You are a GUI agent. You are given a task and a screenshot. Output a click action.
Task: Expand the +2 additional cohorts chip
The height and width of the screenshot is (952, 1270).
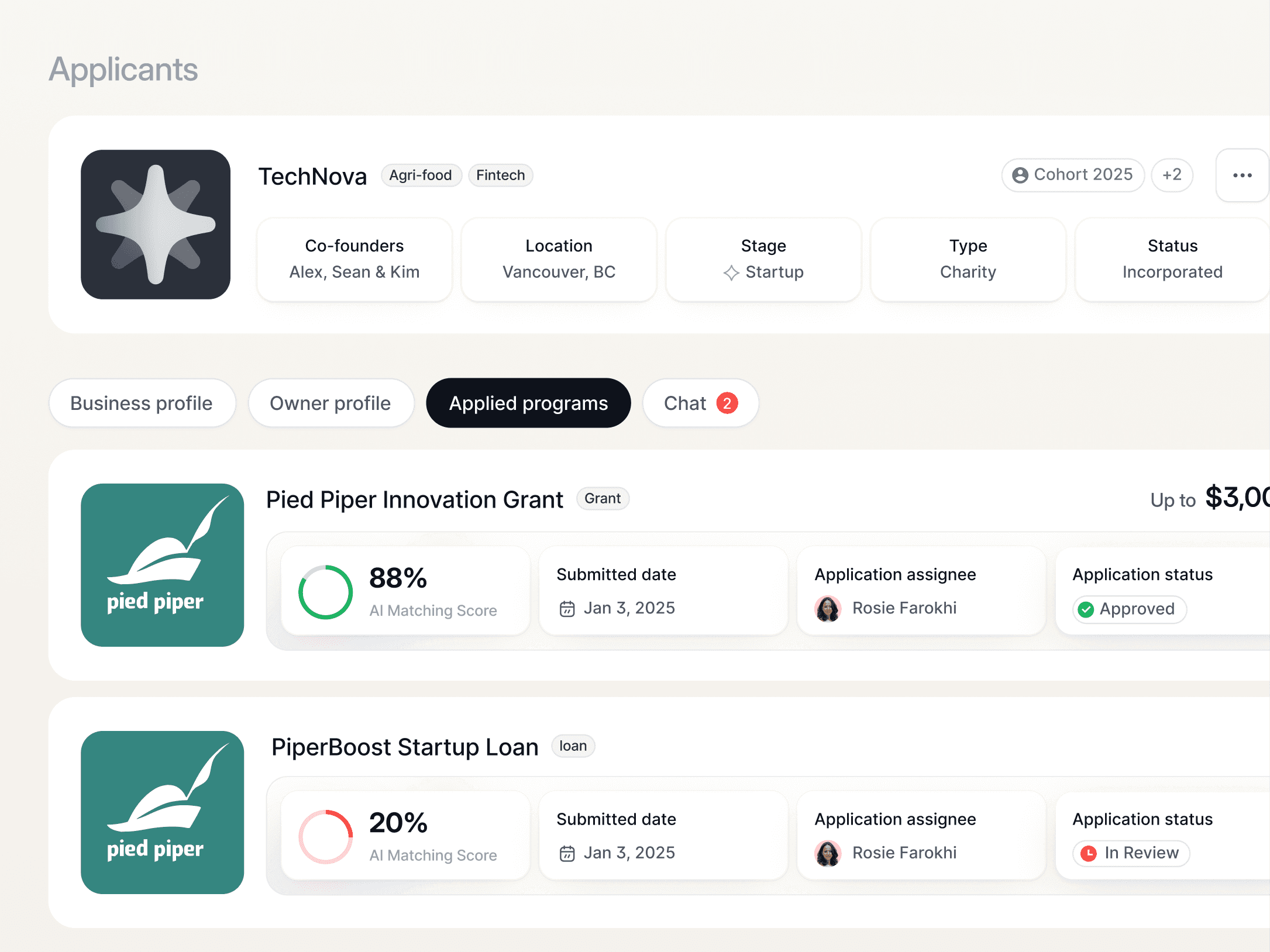coord(1172,175)
